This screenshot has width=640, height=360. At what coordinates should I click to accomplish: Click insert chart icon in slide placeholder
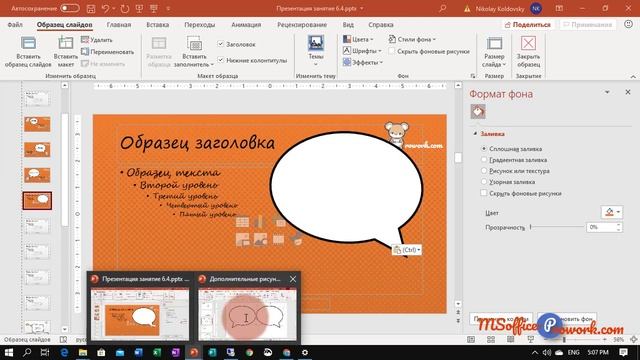pyautogui.click(x=260, y=222)
